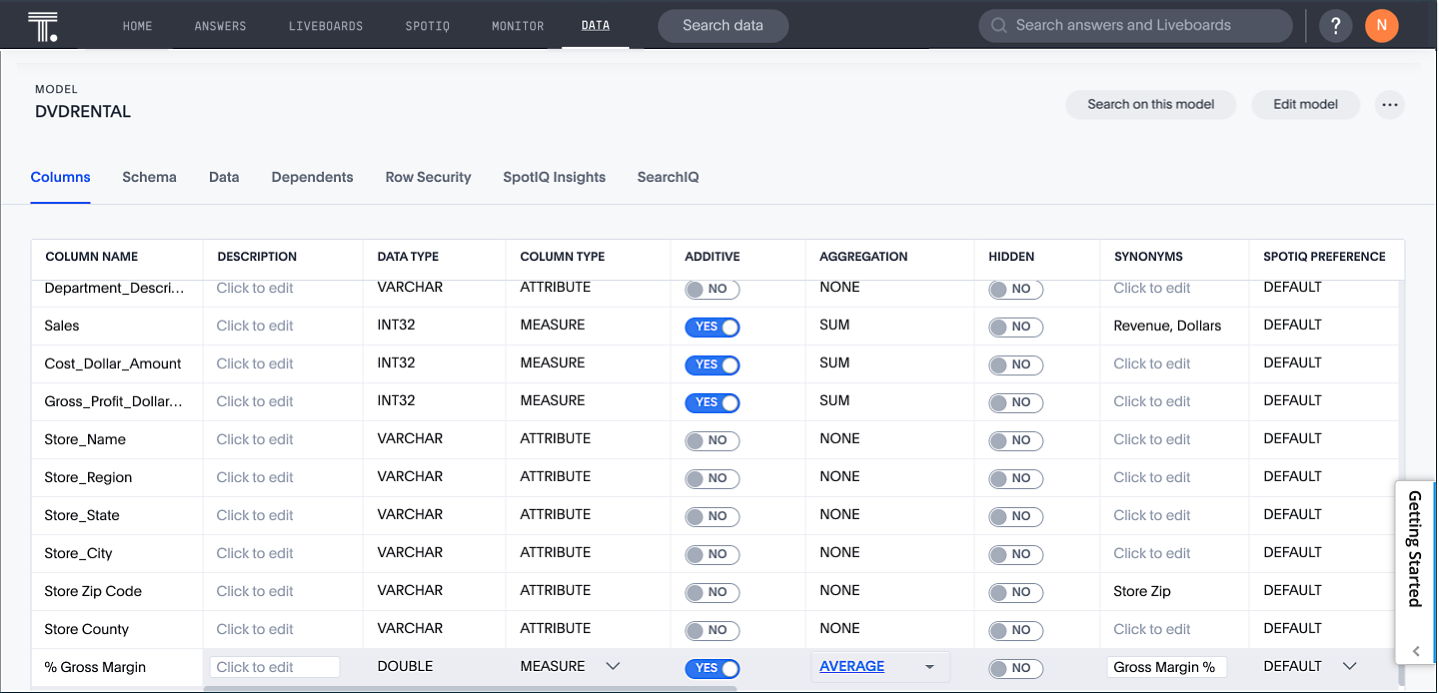The width and height of the screenshot is (1439, 693).
Task: Toggle Hidden switch for Store_Name row
Action: pos(1015,441)
